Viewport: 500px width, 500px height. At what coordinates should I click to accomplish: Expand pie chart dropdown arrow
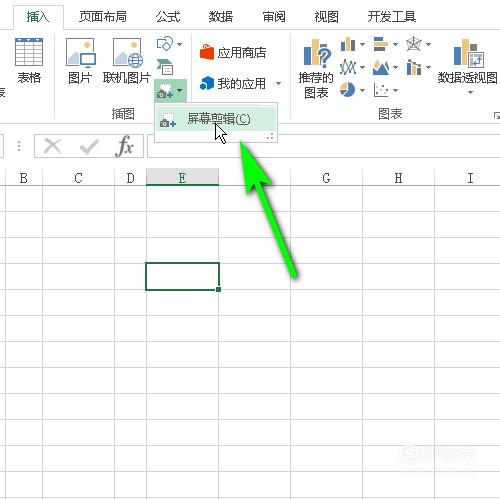(x=362, y=90)
